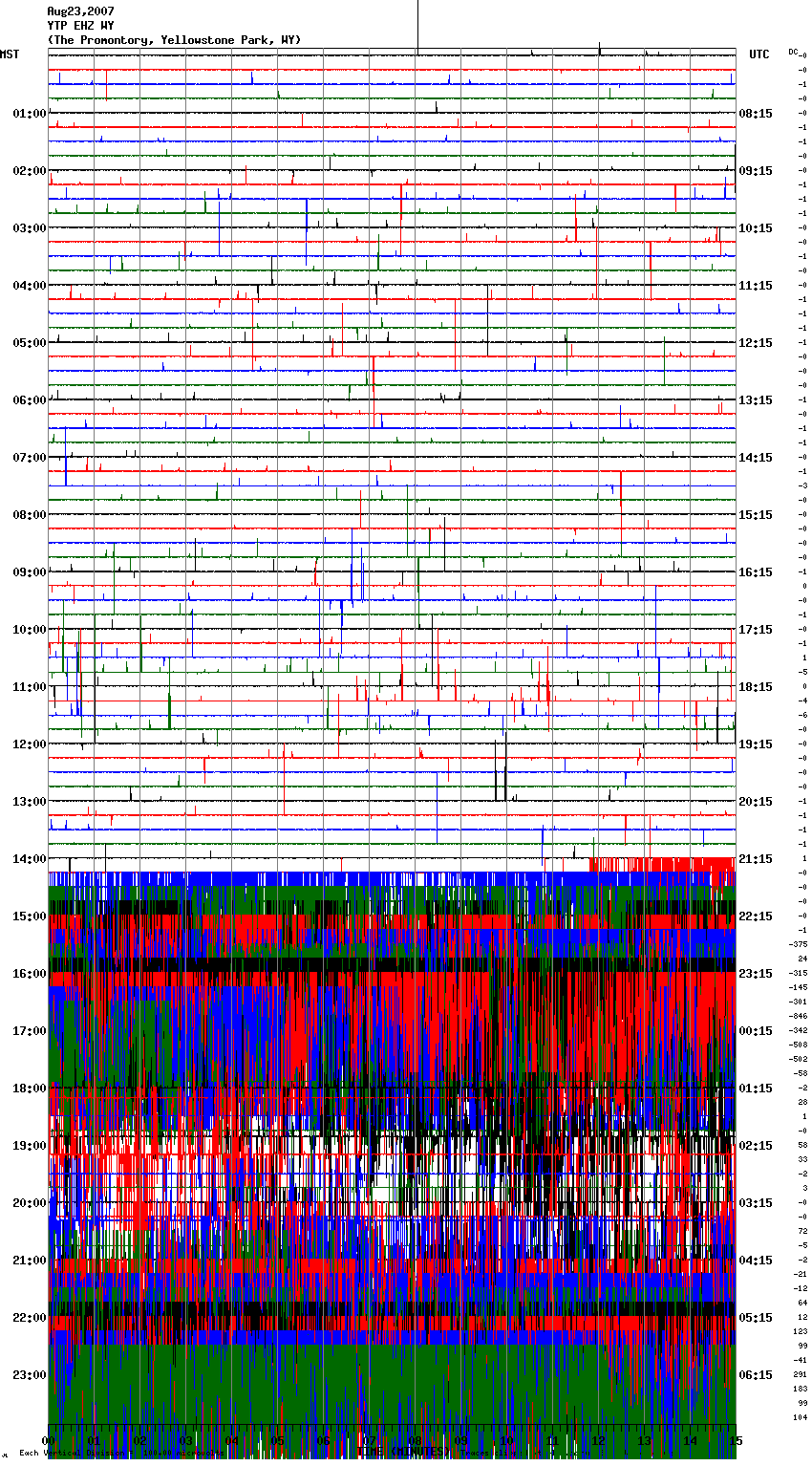
Task: Select the 15:00 MST row label
Action: tap(29, 916)
